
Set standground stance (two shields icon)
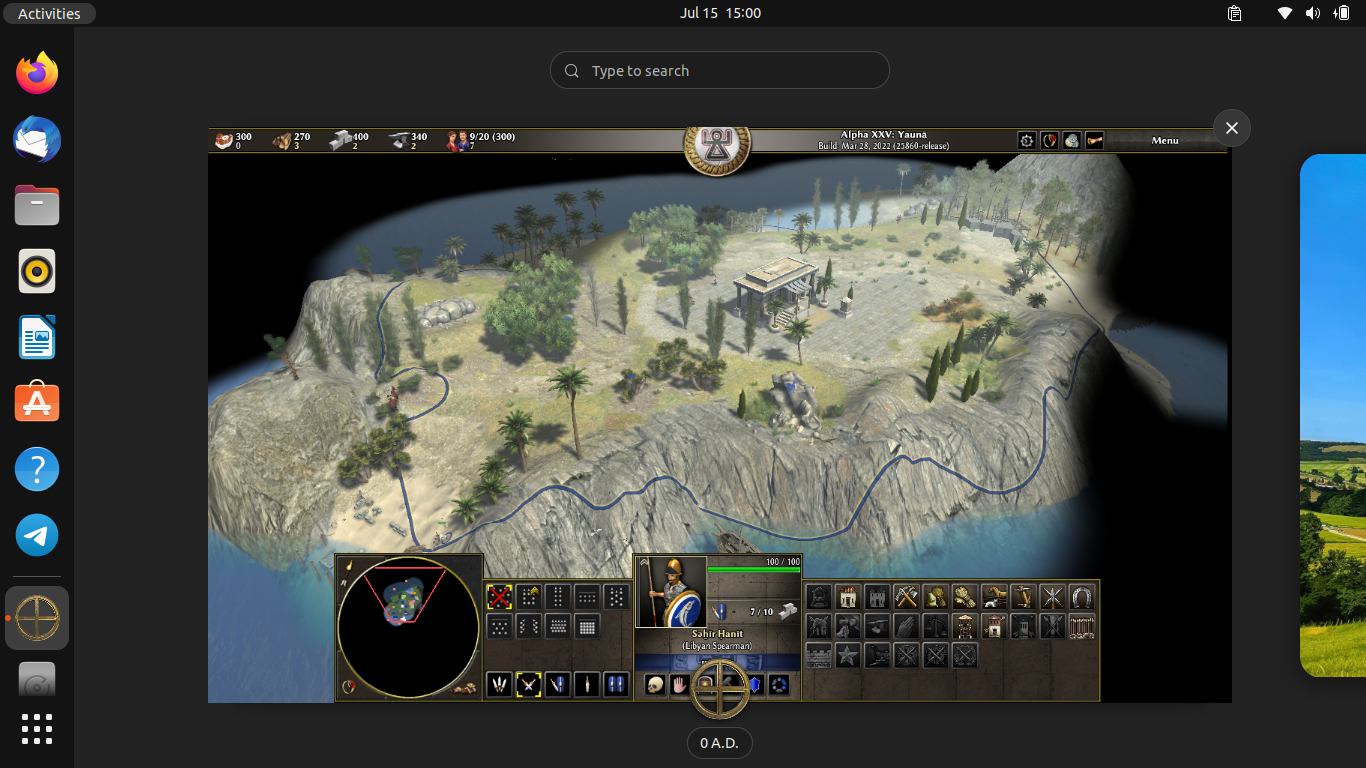pyautogui.click(x=616, y=685)
